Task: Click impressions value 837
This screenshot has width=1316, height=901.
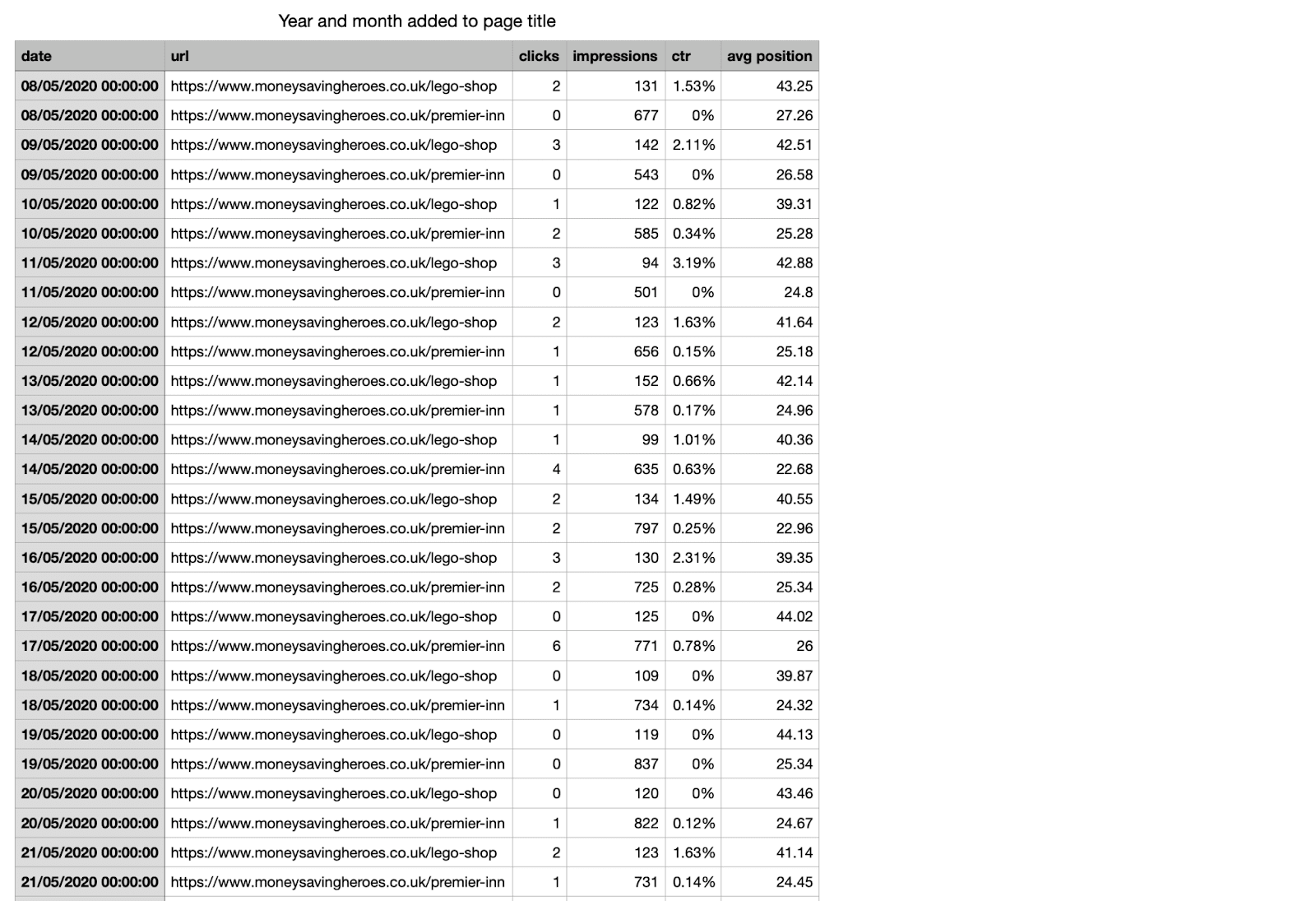Action: 646,764
